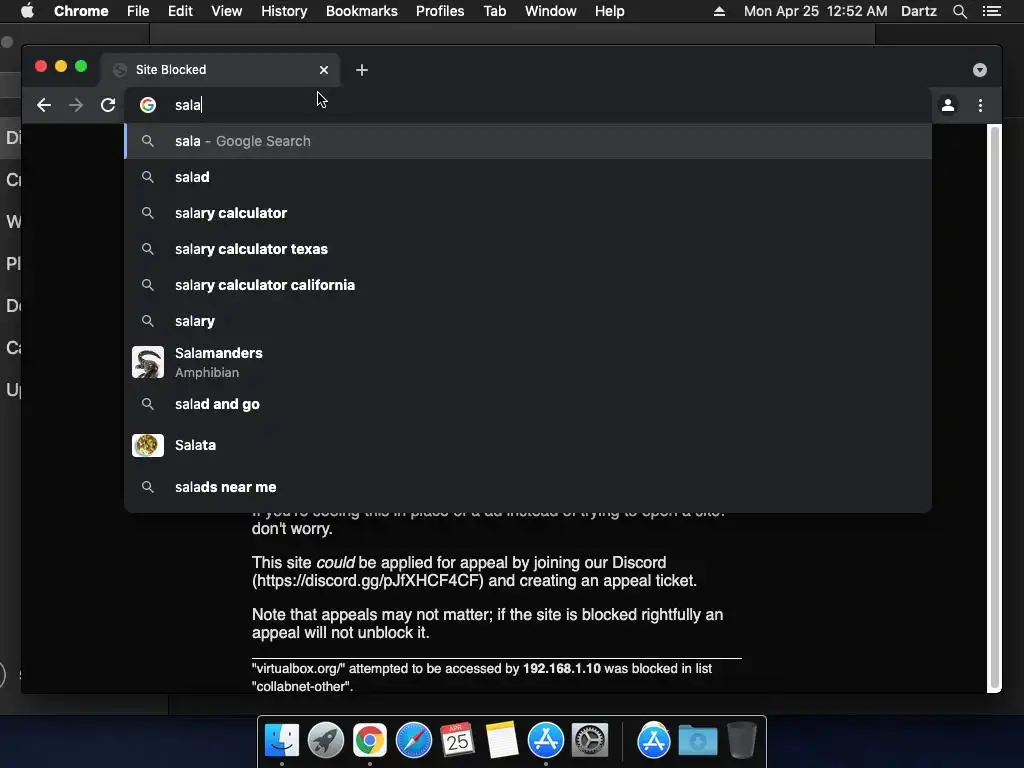Screen dimensions: 1024x768
Task: Open the Bookmarks menu
Action: (362, 11)
